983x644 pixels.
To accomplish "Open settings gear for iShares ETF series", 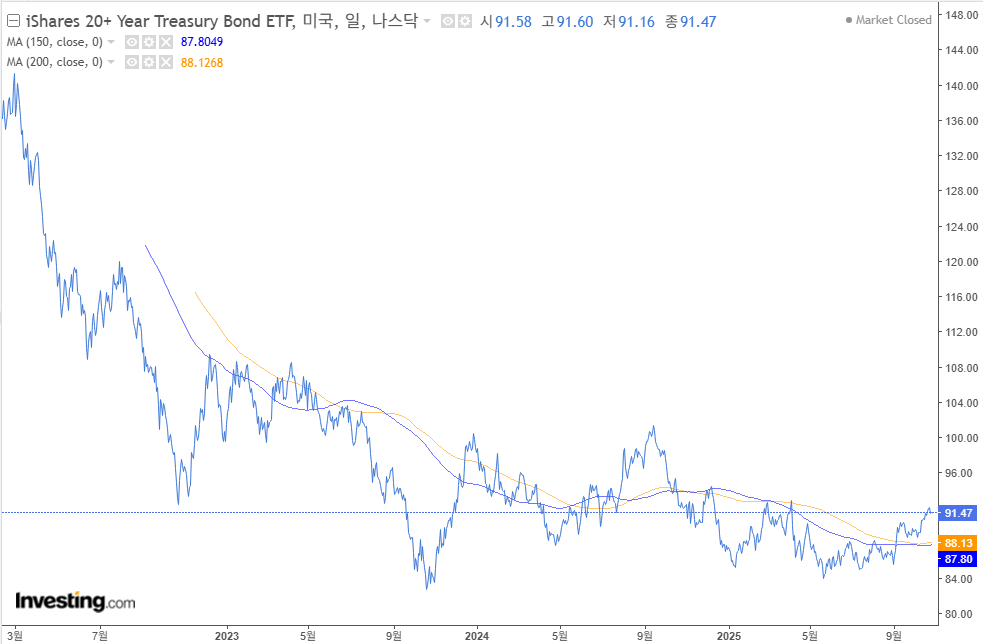I will tap(465, 22).
